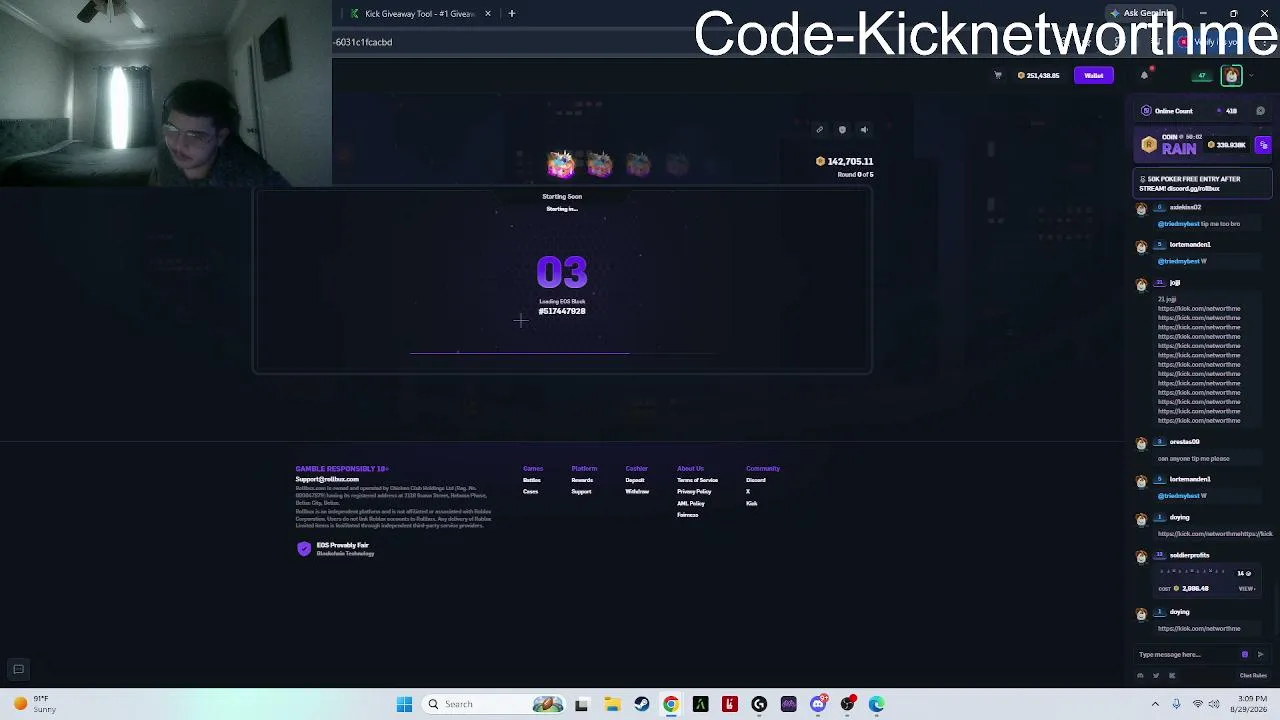Open Google Chrome from taskbar

[x=671, y=704]
